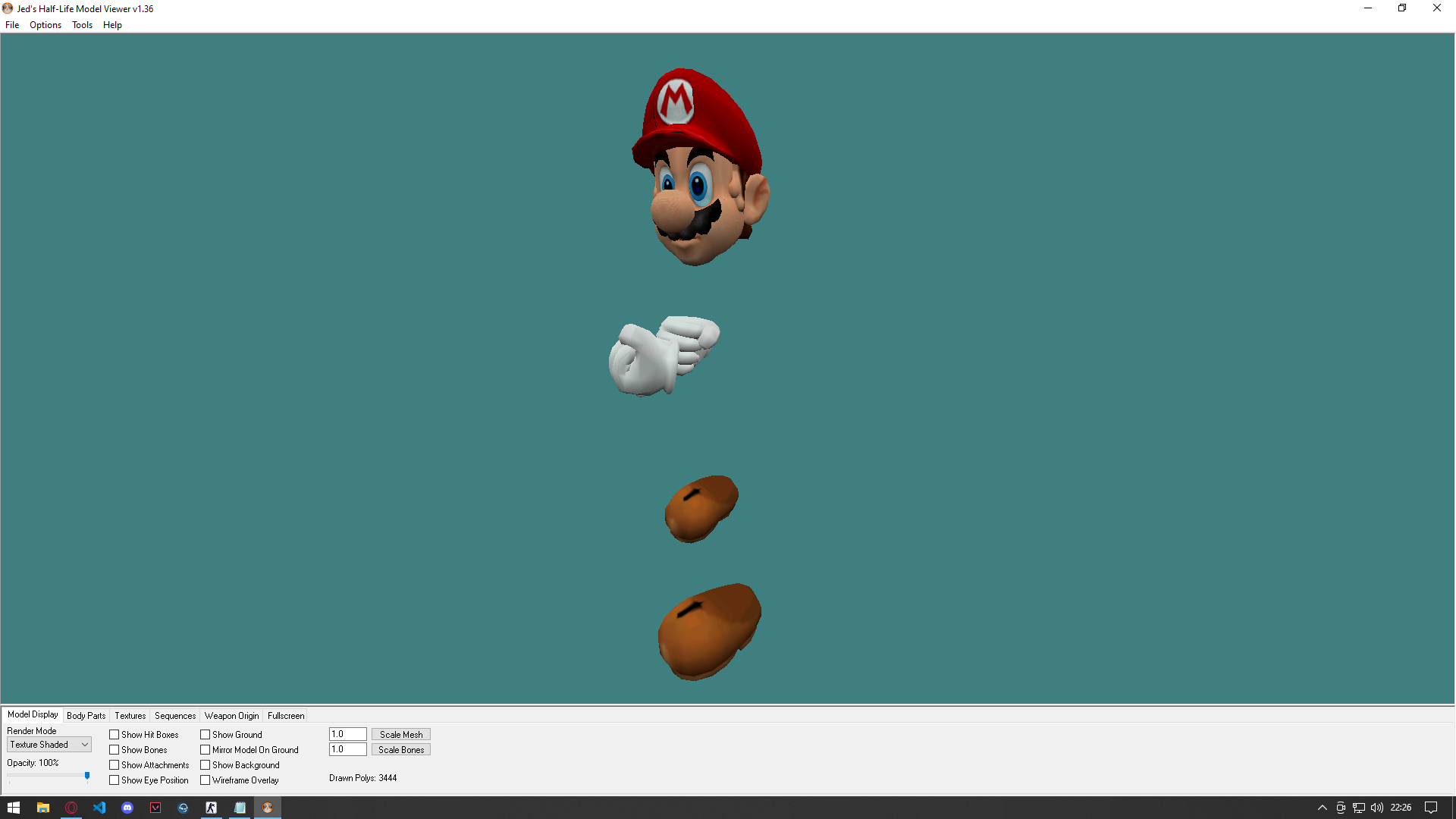1456x819 pixels.
Task: Switch to the Body Parts tab
Action: coord(86,716)
